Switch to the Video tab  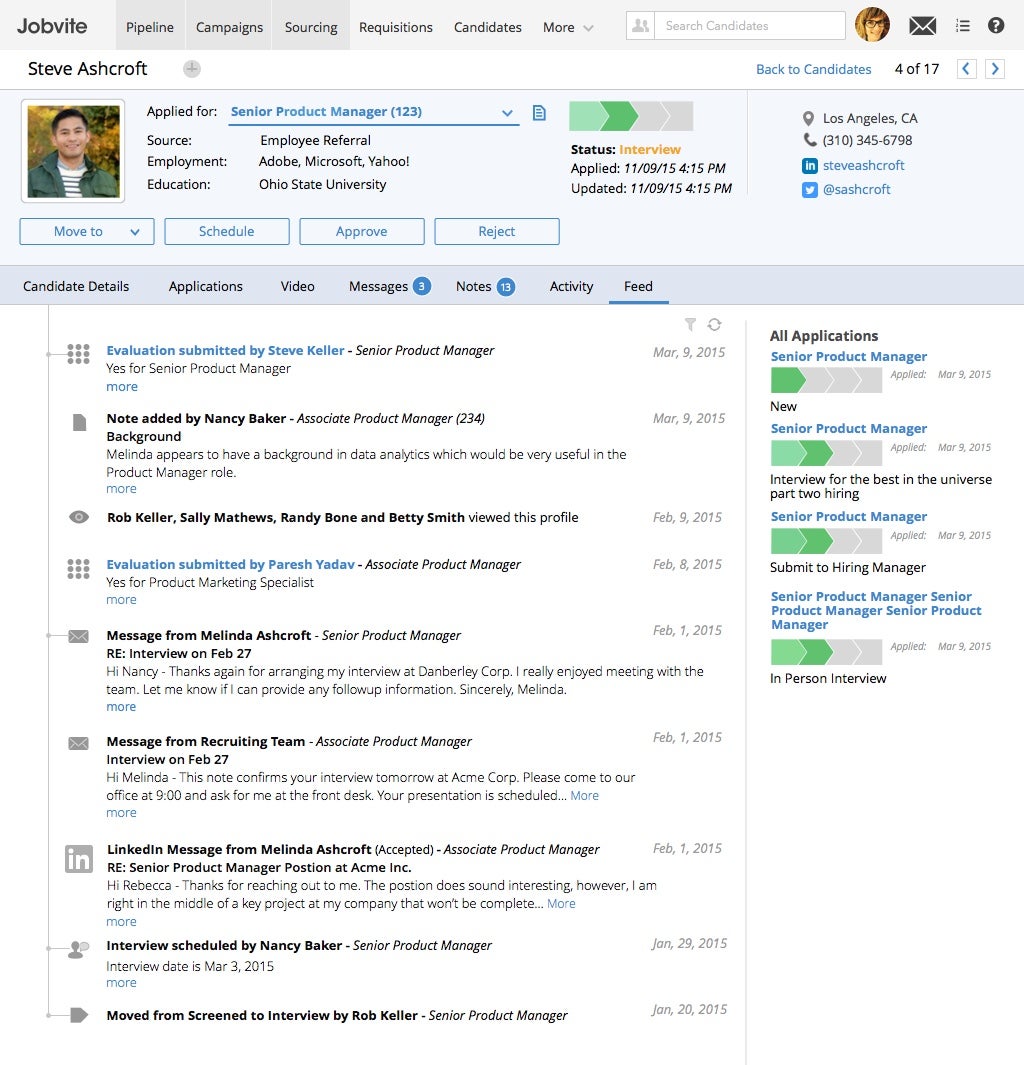(297, 287)
